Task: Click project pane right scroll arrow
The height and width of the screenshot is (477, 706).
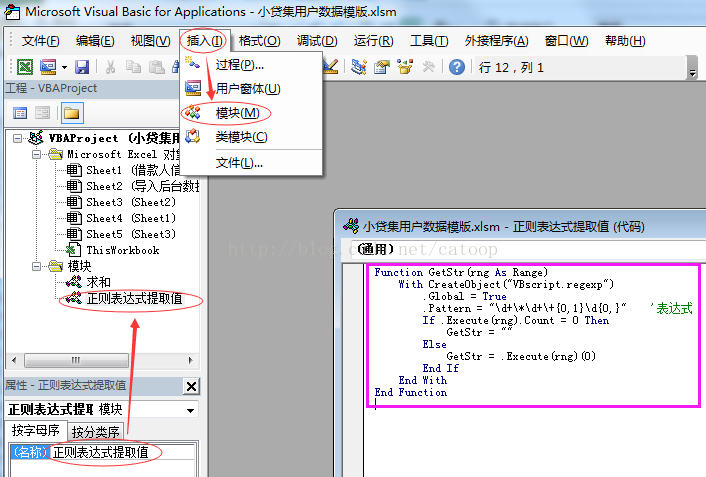Action: click(x=190, y=360)
